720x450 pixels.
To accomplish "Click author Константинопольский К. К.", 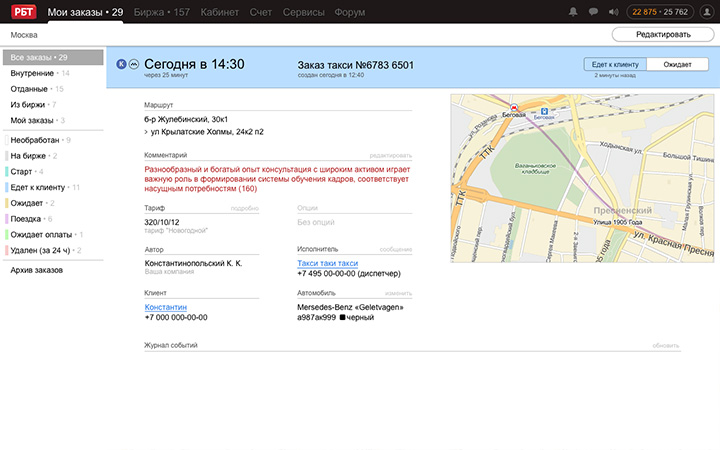I will [x=193, y=263].
